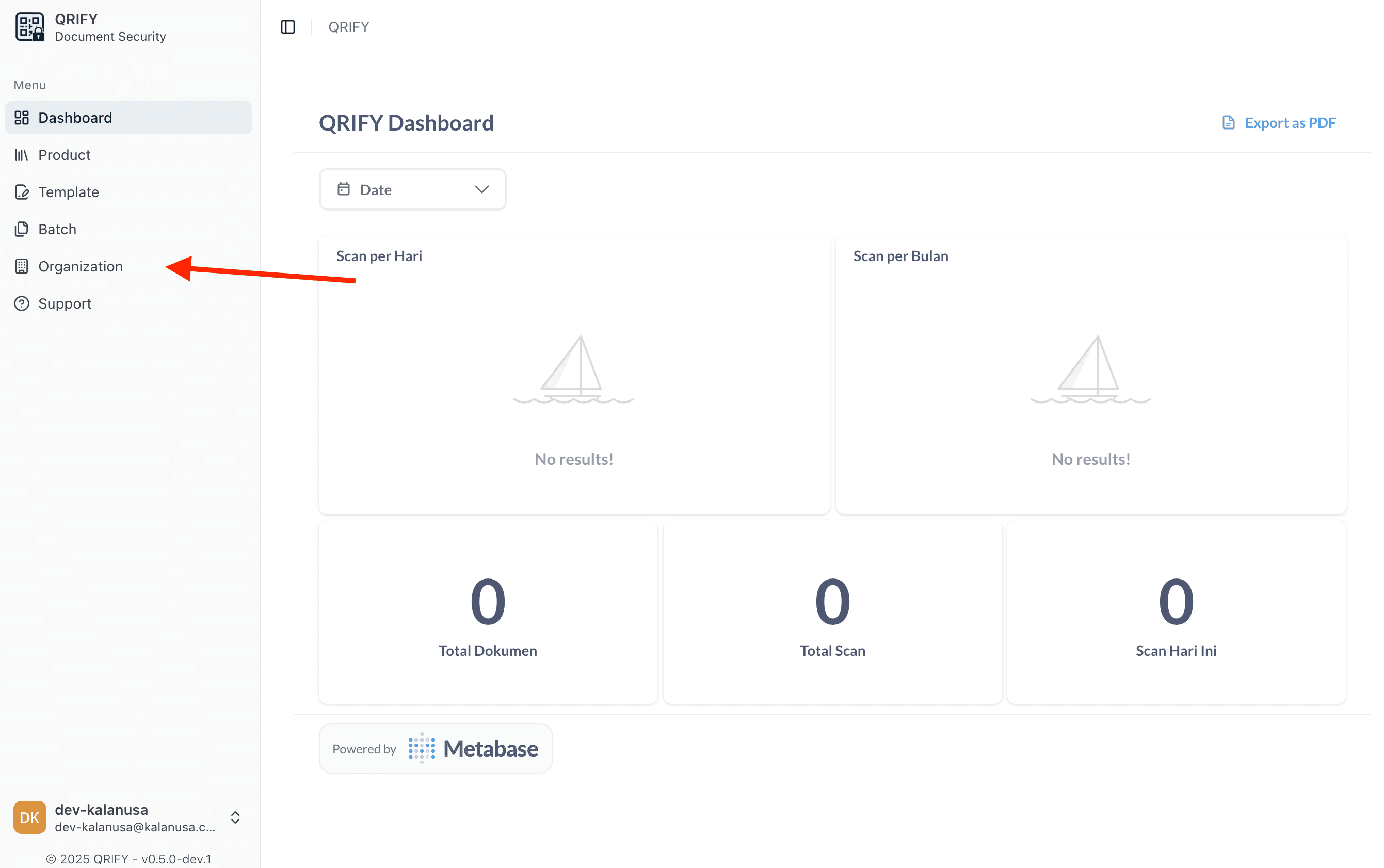
Task: Click the QRIFY logo icon in sidebar header
Action: [x=29, y=26]
